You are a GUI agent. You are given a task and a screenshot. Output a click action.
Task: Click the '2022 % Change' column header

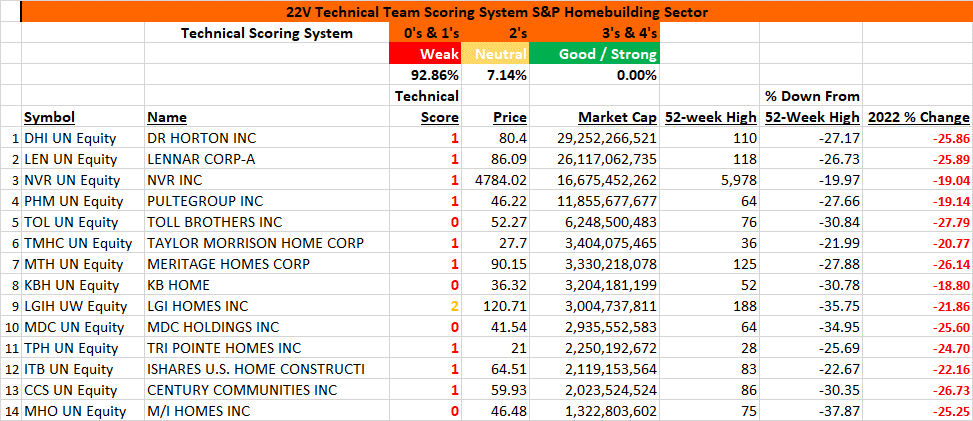click(918, 117)
